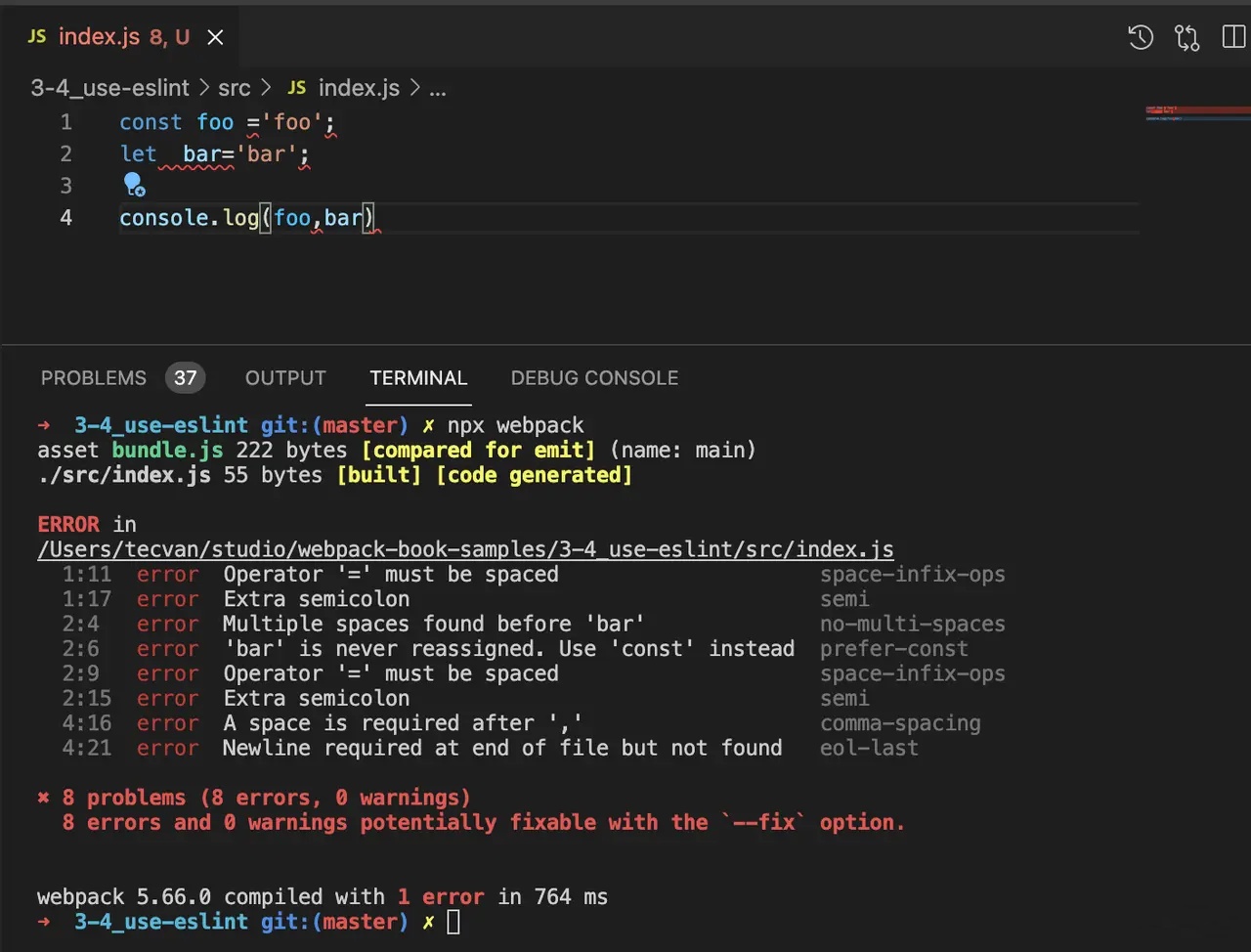Select the TERMINAL panel tab
Image resolution: width=1251 pixels, height=952 pixels.
coord(418,378)
